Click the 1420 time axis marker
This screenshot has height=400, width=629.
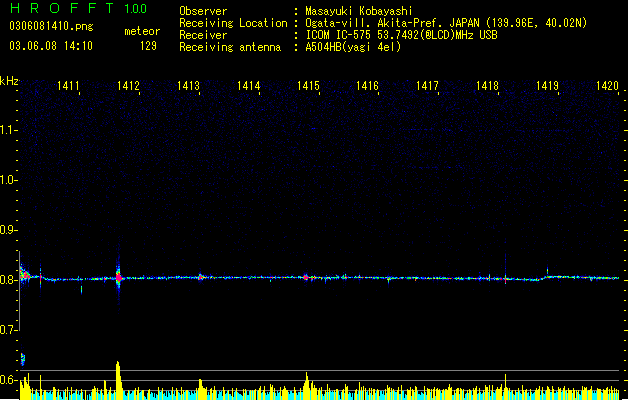coord(607,85)
